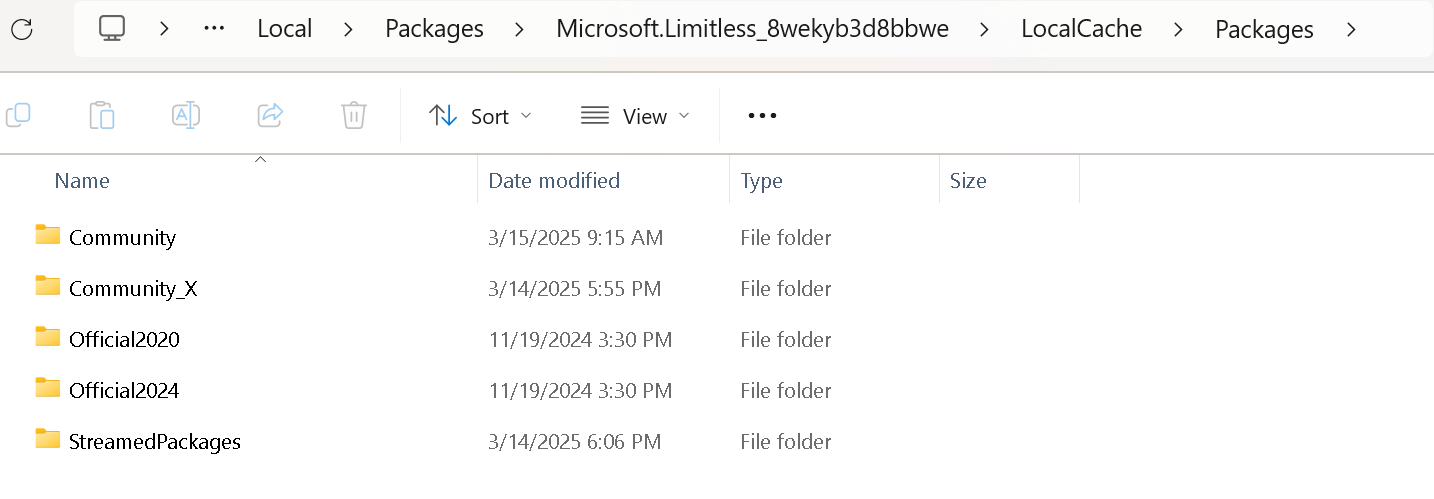Go to LocalCache in the address bar
The height and width of the screenshot is (499, 1434).
click(1081, 29)
